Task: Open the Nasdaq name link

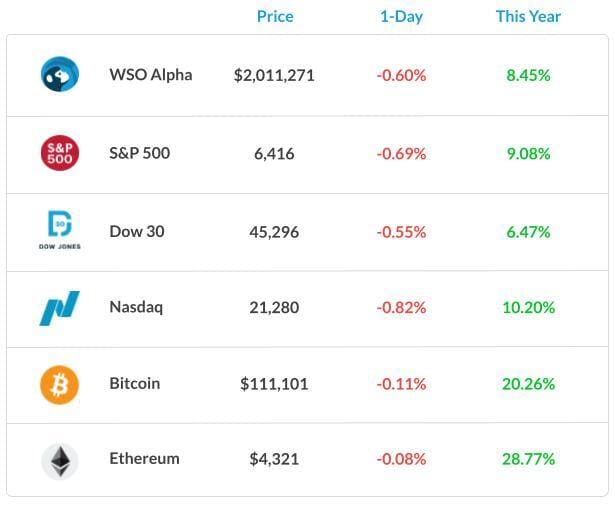Action: pos(136,307)
